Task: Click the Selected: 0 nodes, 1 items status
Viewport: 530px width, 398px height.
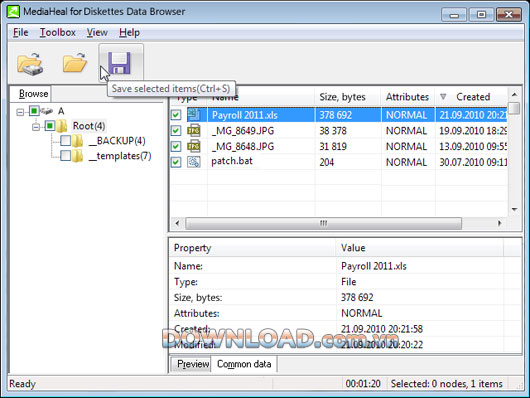Action: (x=447, y=384)
